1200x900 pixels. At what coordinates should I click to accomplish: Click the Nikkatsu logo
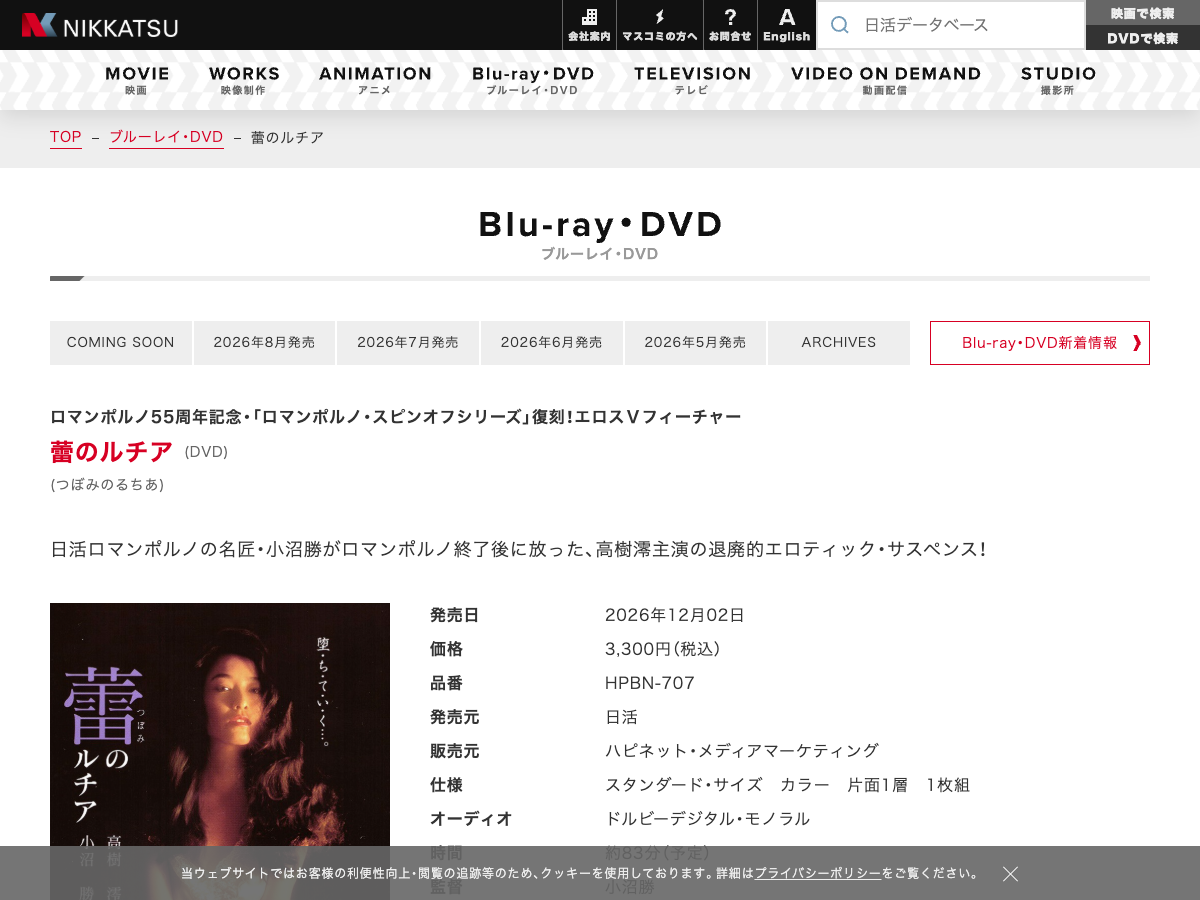100,25
